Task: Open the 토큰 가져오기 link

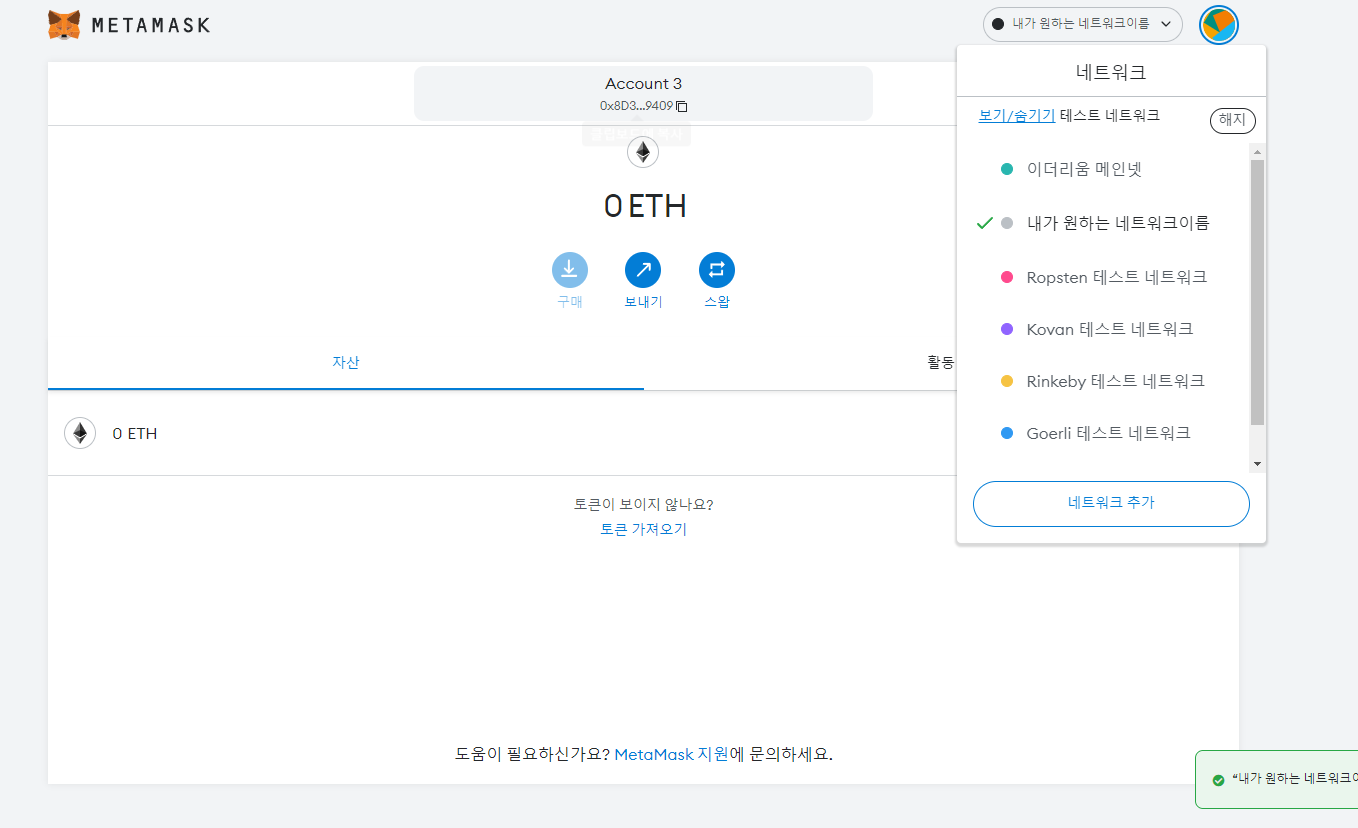Action: point(643,528)
